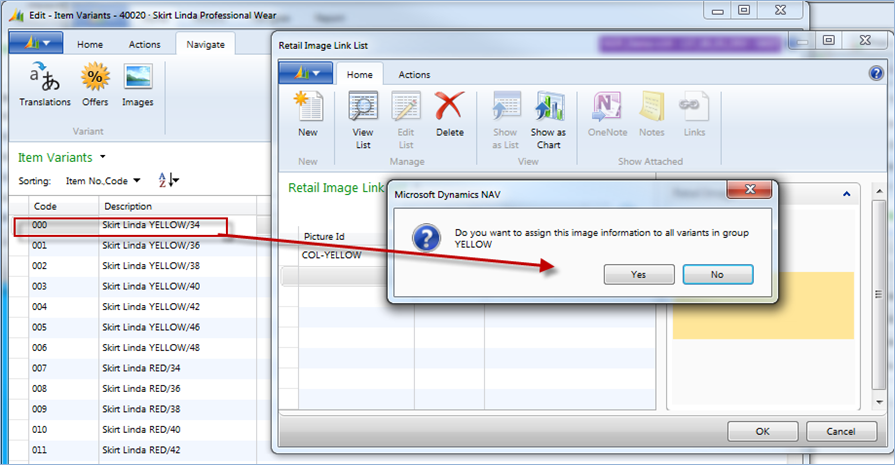
Task: Click scrollbar in Retail Image Link List
Action: click(880, 294)
